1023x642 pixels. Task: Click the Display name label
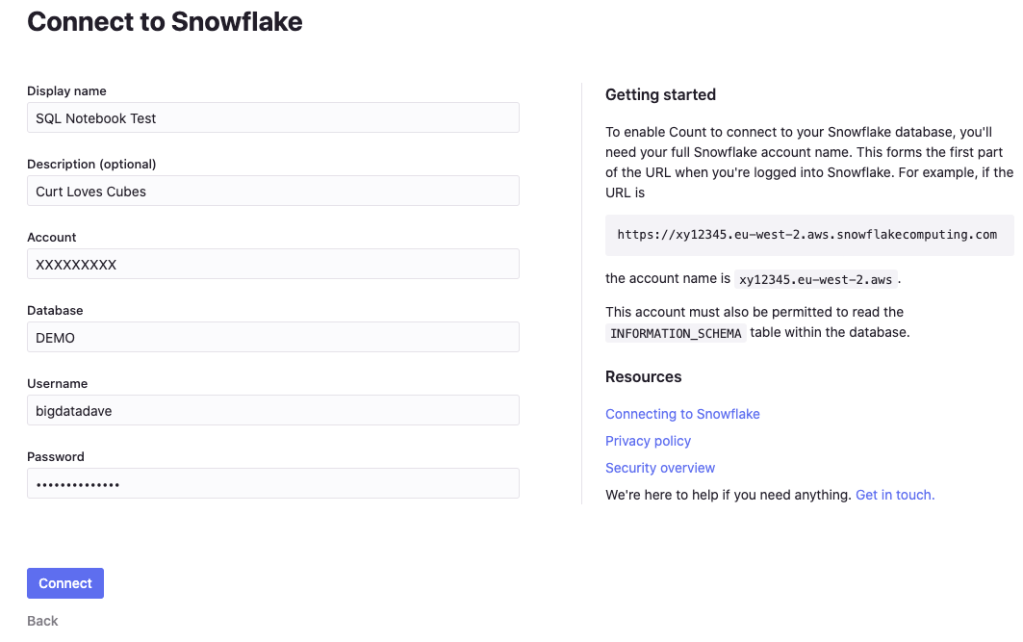(x=66, y=91)
